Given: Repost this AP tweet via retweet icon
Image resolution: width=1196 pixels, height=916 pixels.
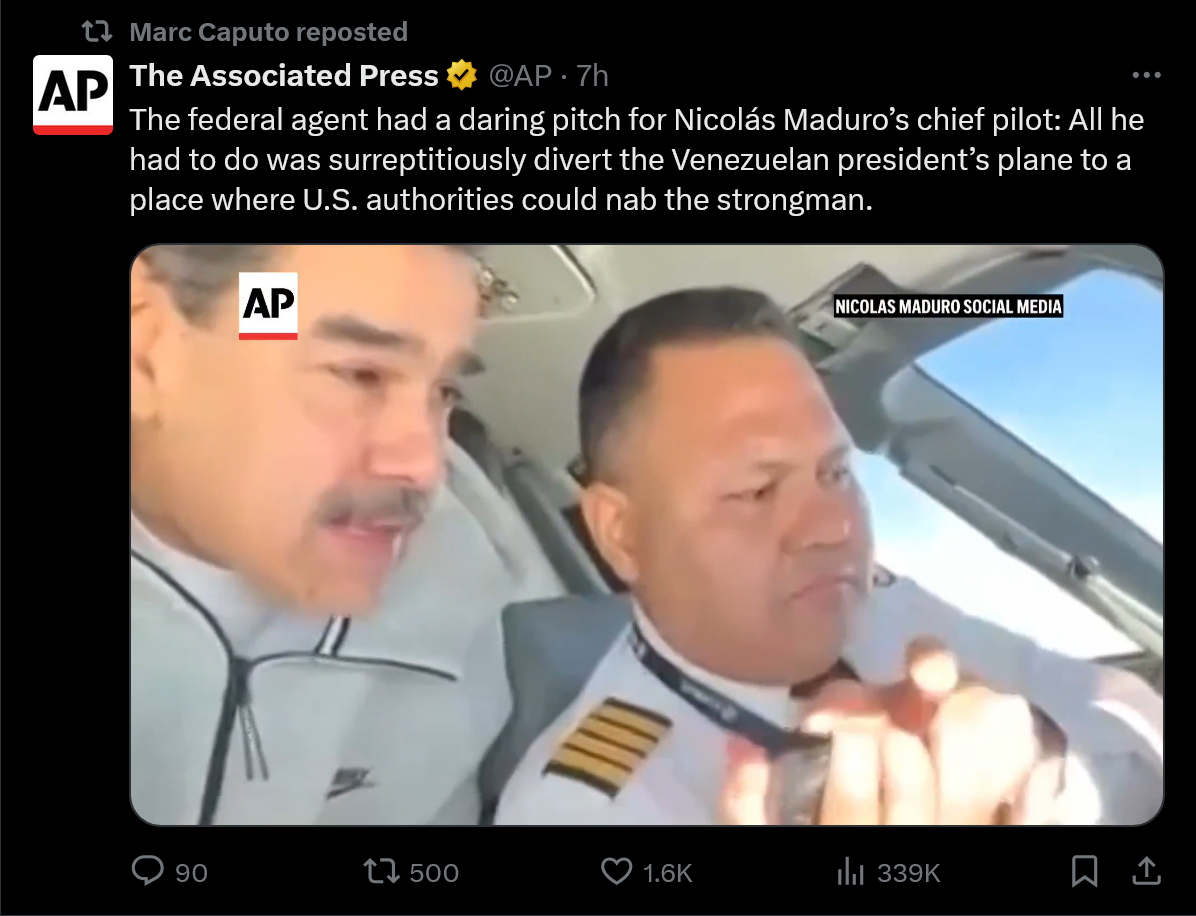Looking at the screenshot, I should pyautogui.click(x=381, y=871).
